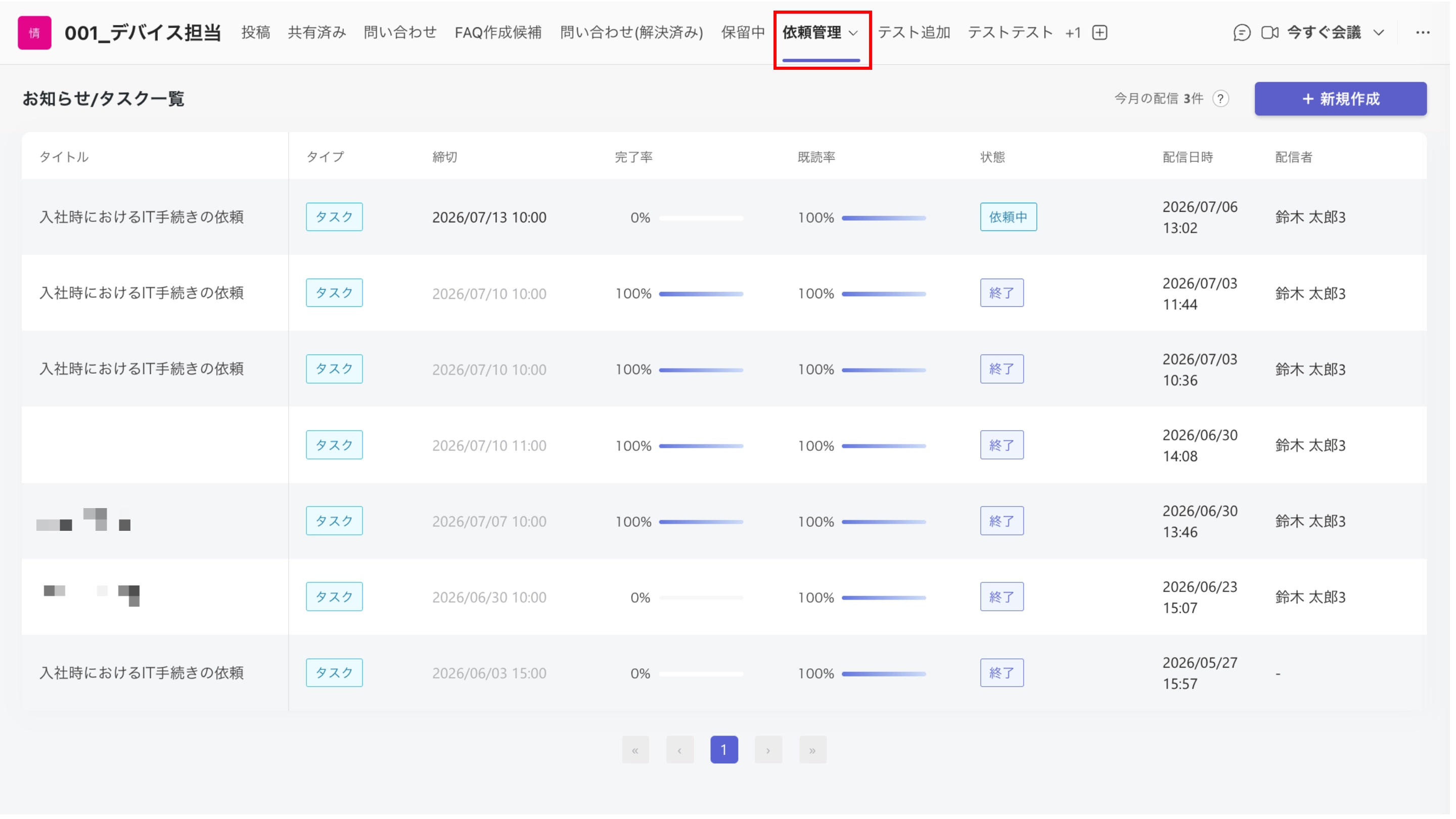This screenshot has width=1456, height=819.
Task: Click the 2026/06/30 10:00 deadline cell
Action: point(489,598)
